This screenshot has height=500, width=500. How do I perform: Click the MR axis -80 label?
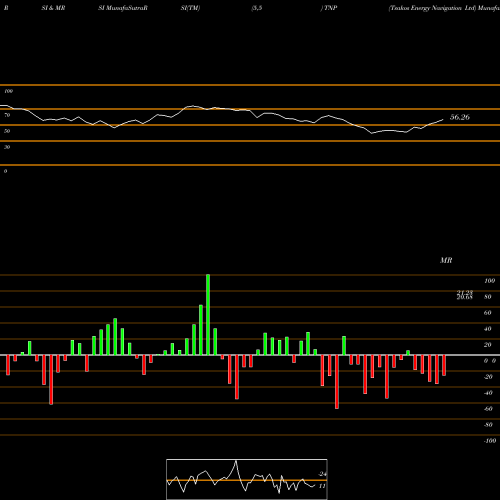point(488,425)
